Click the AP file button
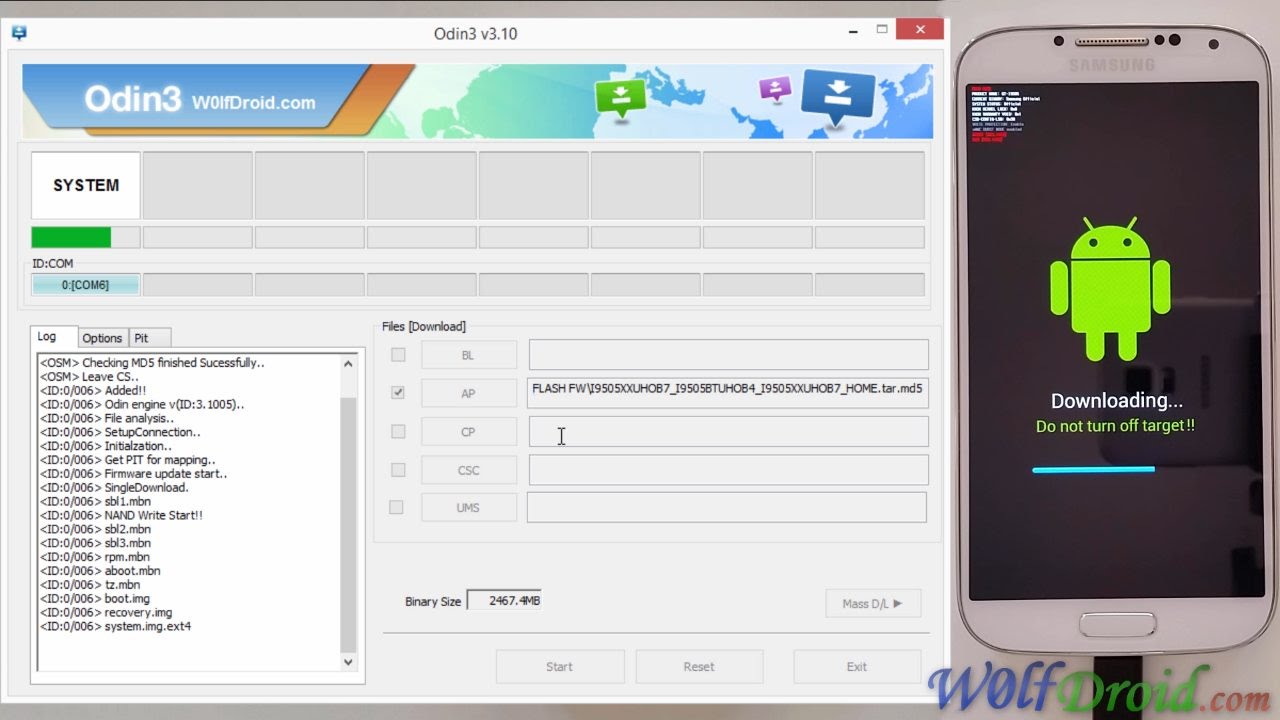Image resolution: width=1280 pixels, height=720 pixels. (x=469, y=393)
